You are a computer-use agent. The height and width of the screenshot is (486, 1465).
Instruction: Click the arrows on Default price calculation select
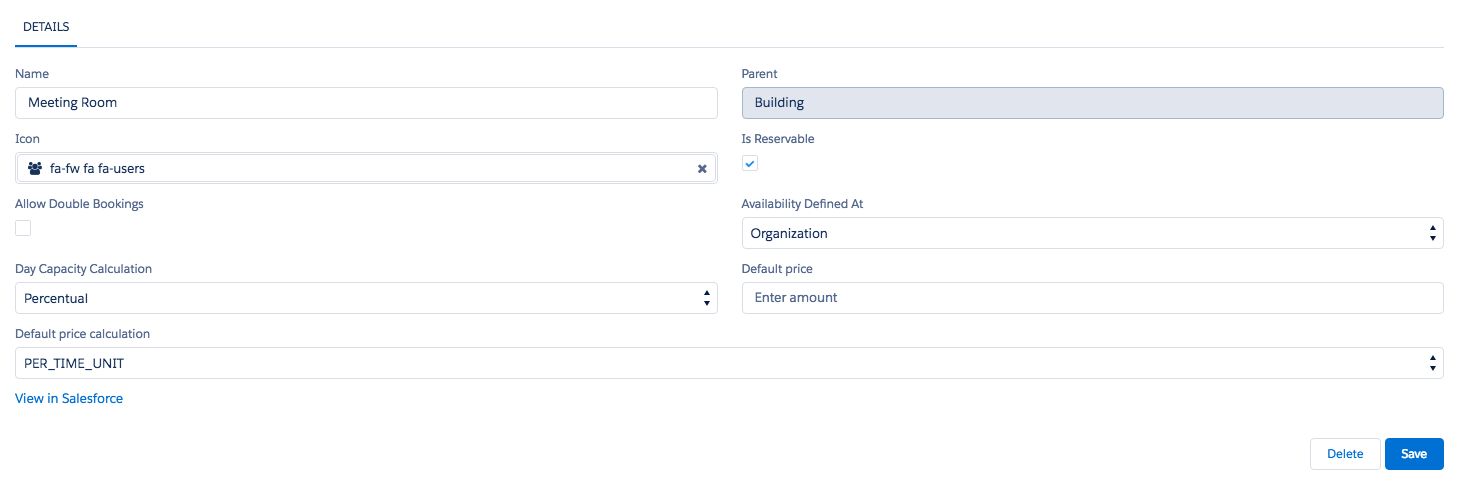(x=1432, y=363)
